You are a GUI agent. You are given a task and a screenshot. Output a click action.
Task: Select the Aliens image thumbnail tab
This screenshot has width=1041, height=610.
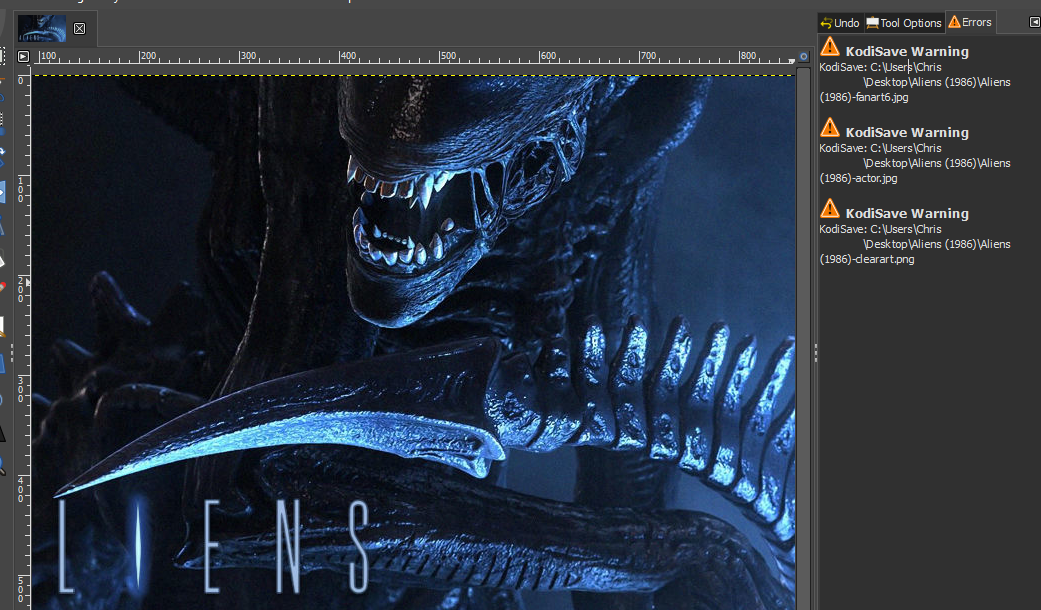point(42,29)
